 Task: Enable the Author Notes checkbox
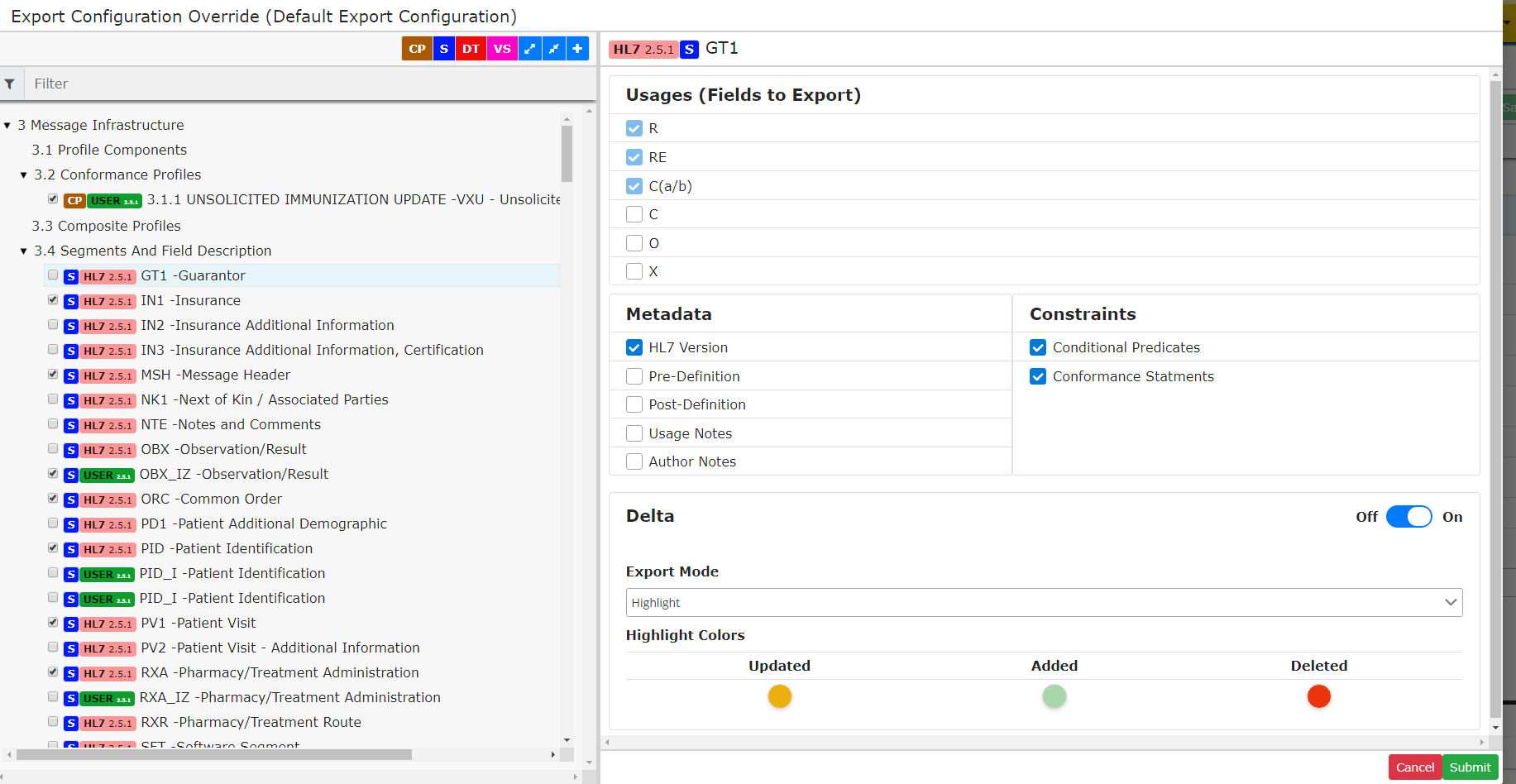click(634, 461)
